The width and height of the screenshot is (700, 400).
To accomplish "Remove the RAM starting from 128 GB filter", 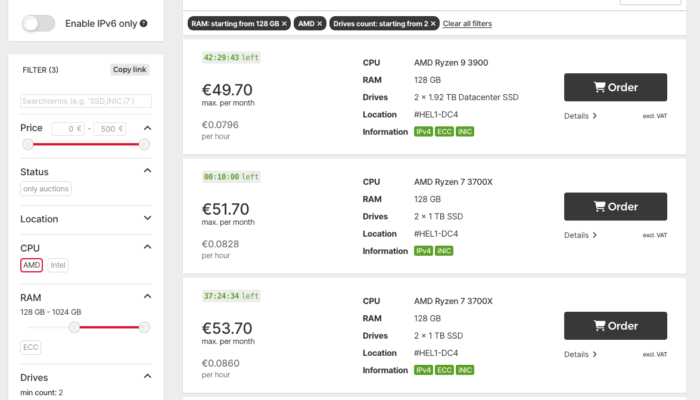I will tap(284, 23).
